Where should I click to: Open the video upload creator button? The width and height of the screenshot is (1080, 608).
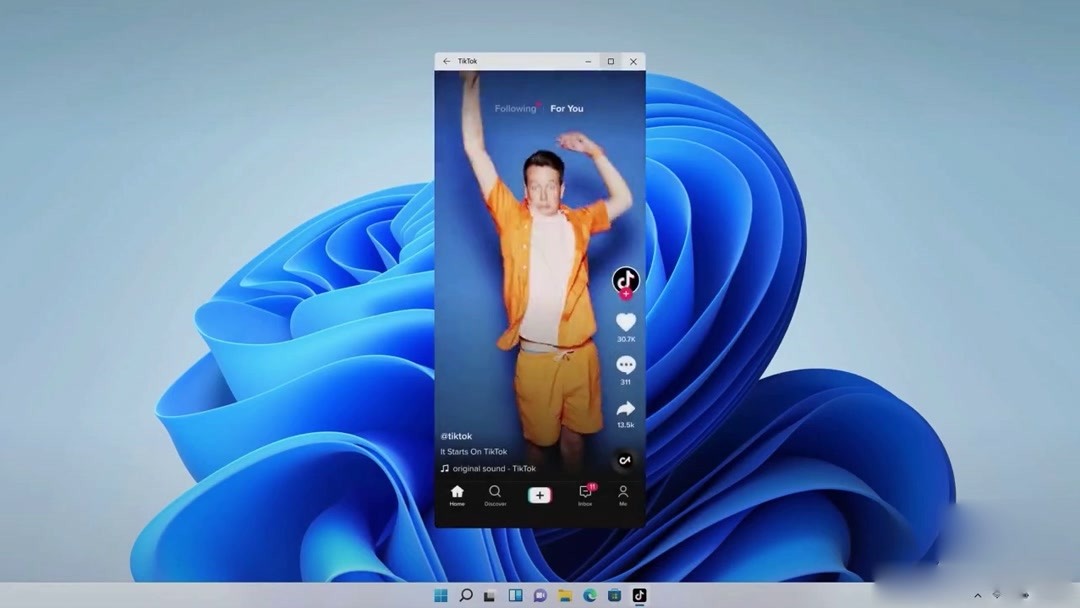pyautogui.click(x=540, y=494)
